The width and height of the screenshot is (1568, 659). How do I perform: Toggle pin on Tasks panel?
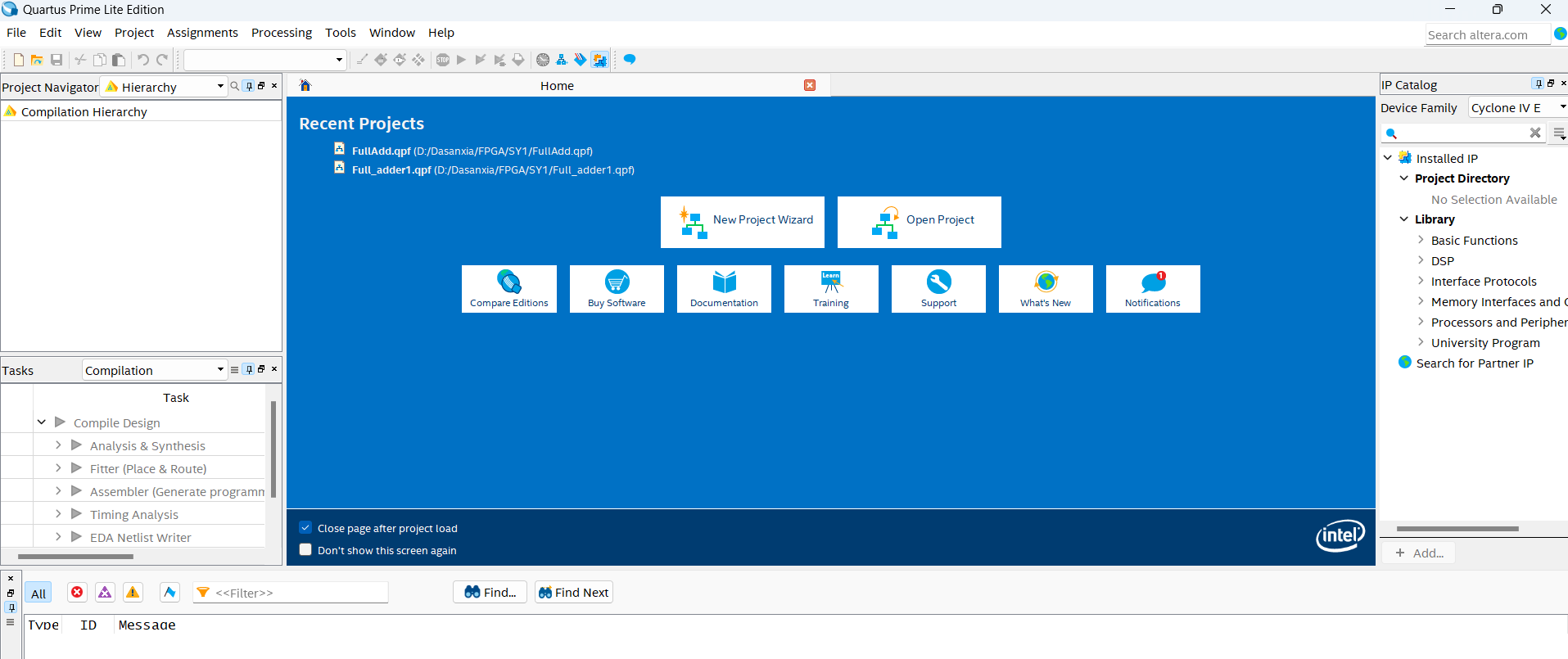click(x=250, y=369)
